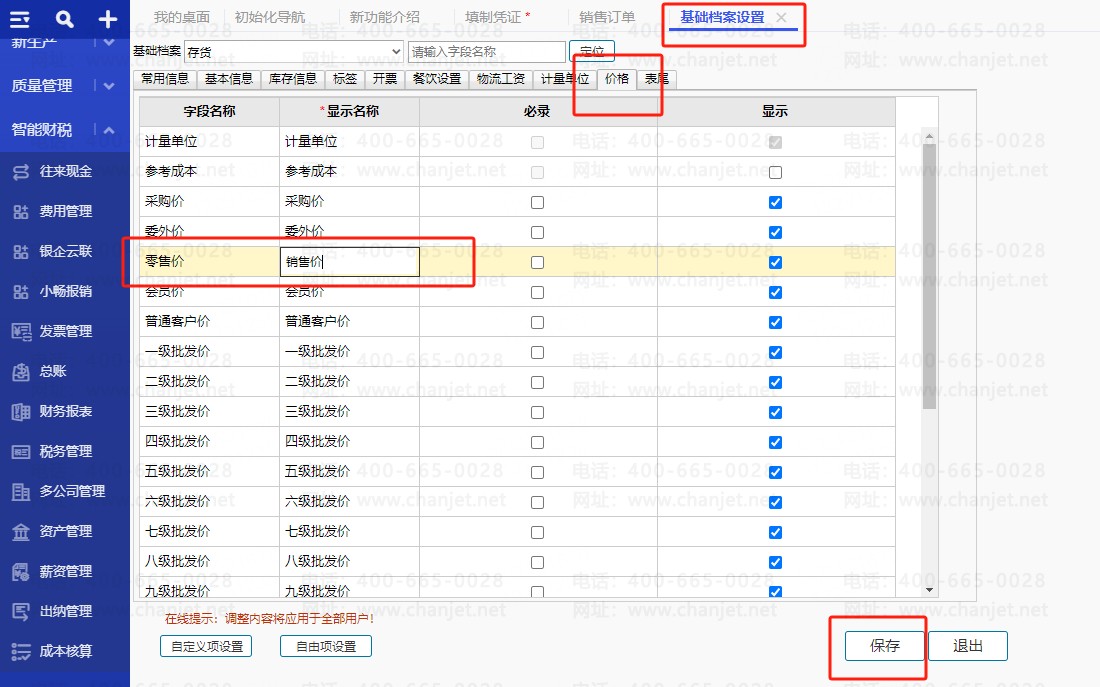
Task: Select the 标签 sub-tab
Action: [x=344, y=79]
